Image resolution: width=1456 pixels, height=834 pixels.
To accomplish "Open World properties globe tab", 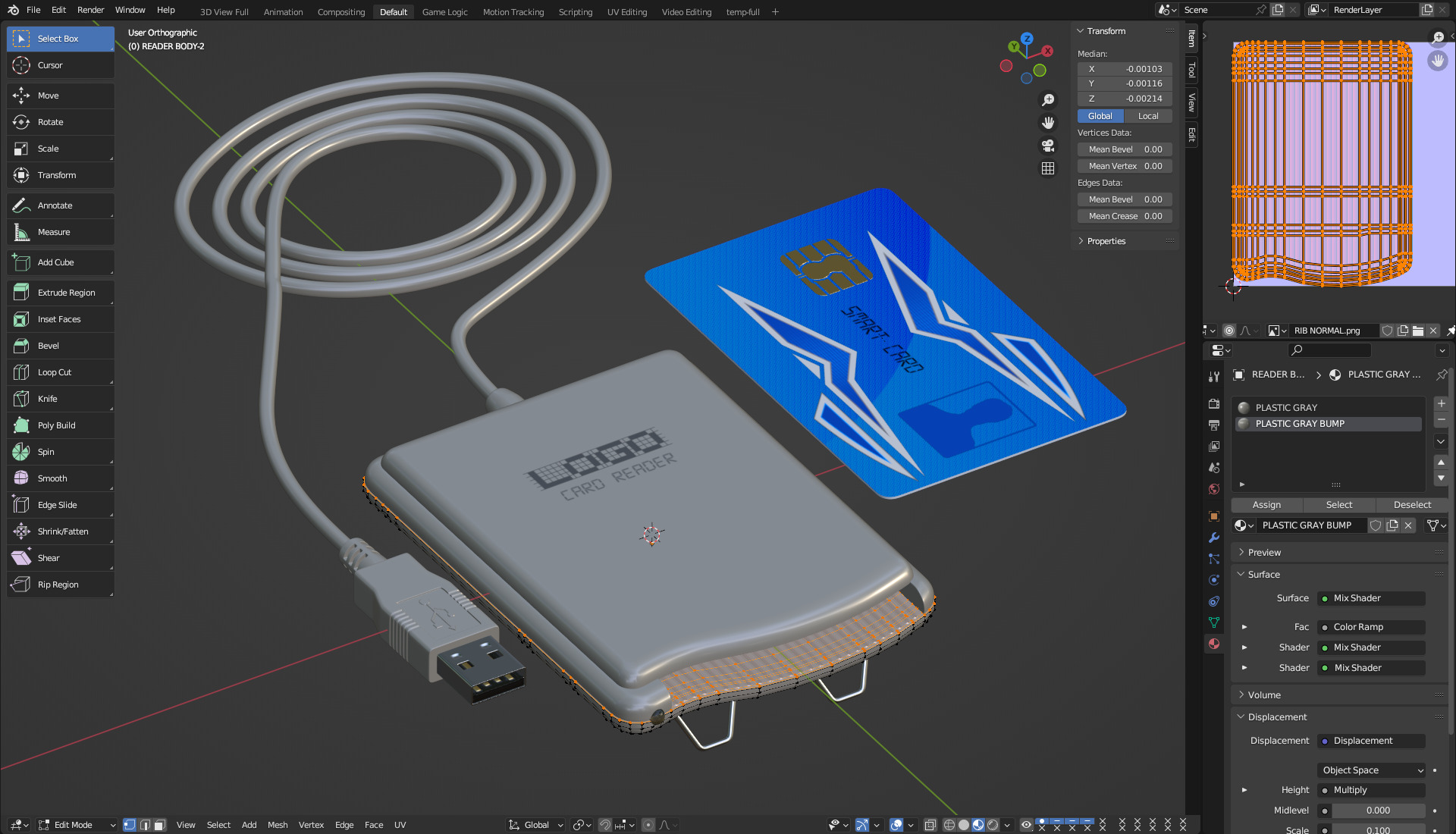I will (x=1214, y=489).
